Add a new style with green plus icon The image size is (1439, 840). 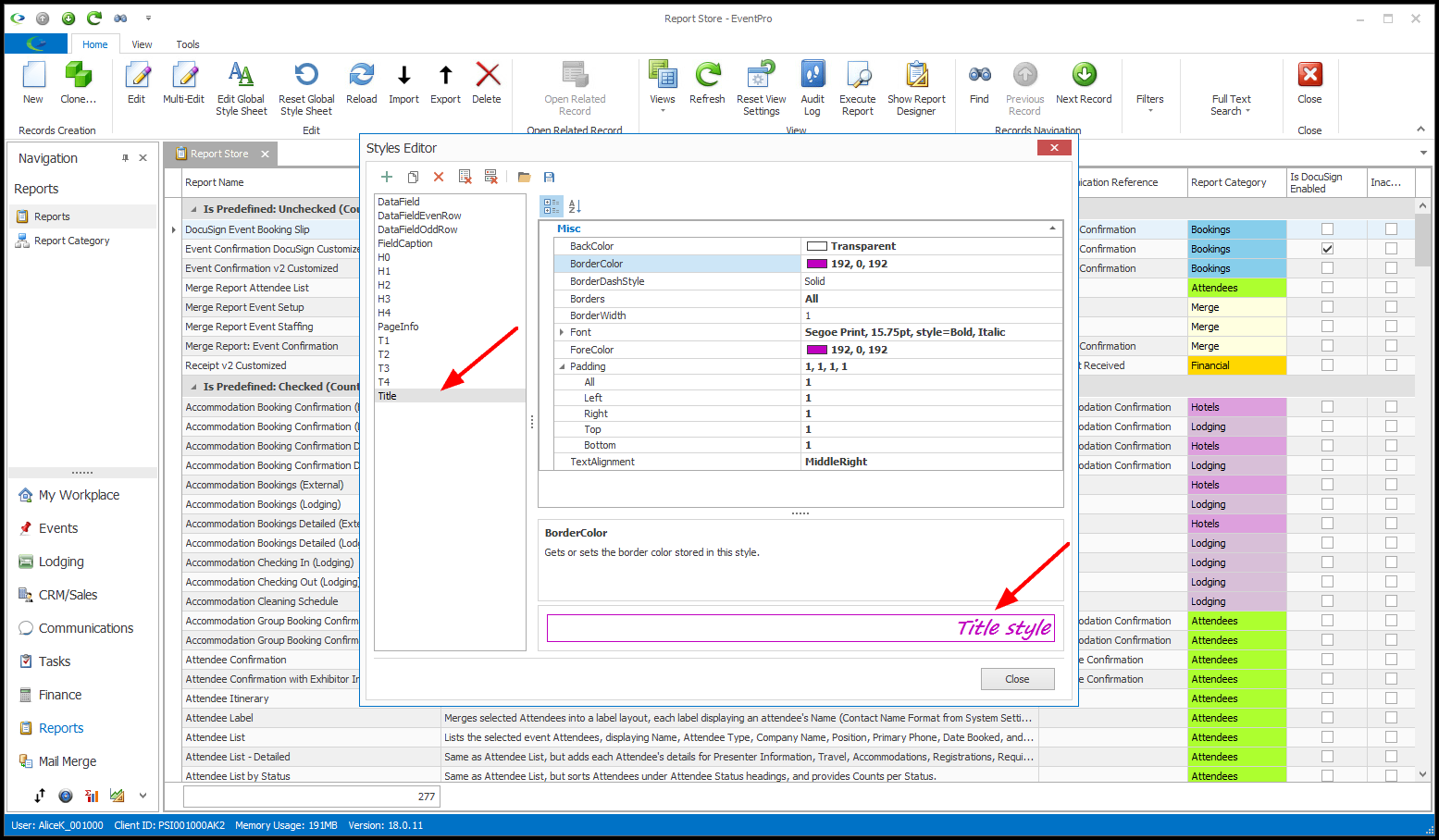(387, 177)
